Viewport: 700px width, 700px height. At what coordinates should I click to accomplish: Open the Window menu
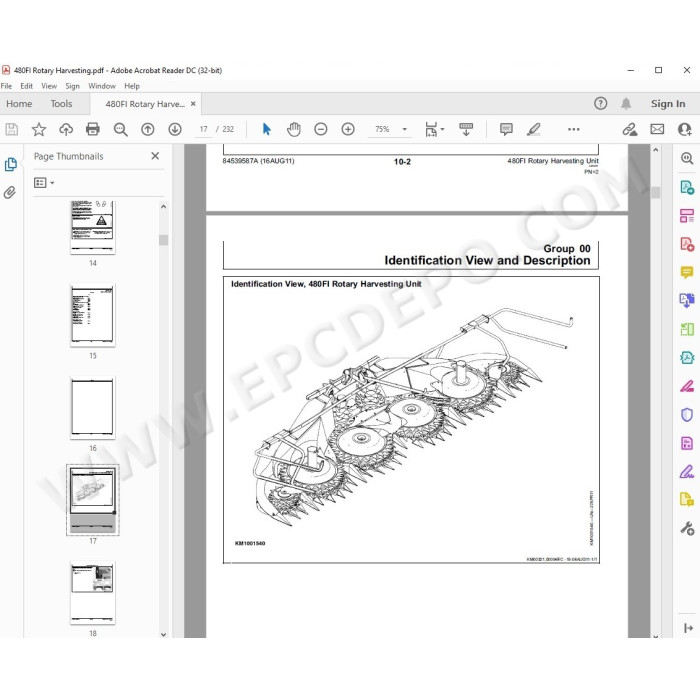pos(102,86)
